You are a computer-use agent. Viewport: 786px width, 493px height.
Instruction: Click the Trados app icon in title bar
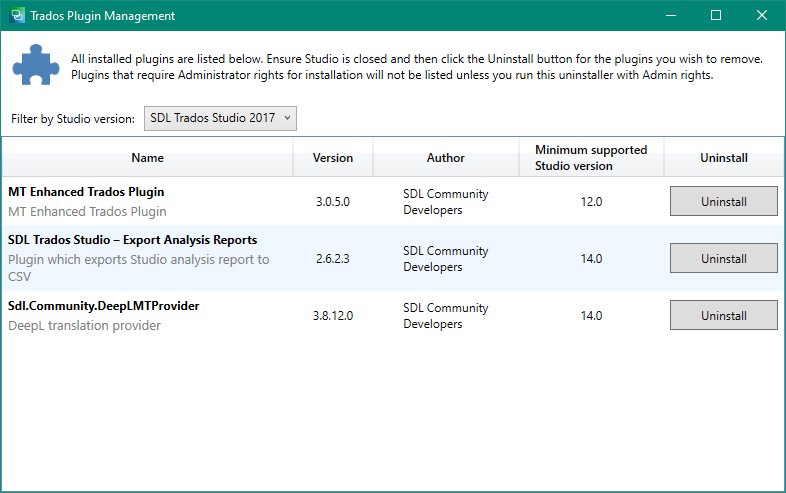[x=17, y=16]
